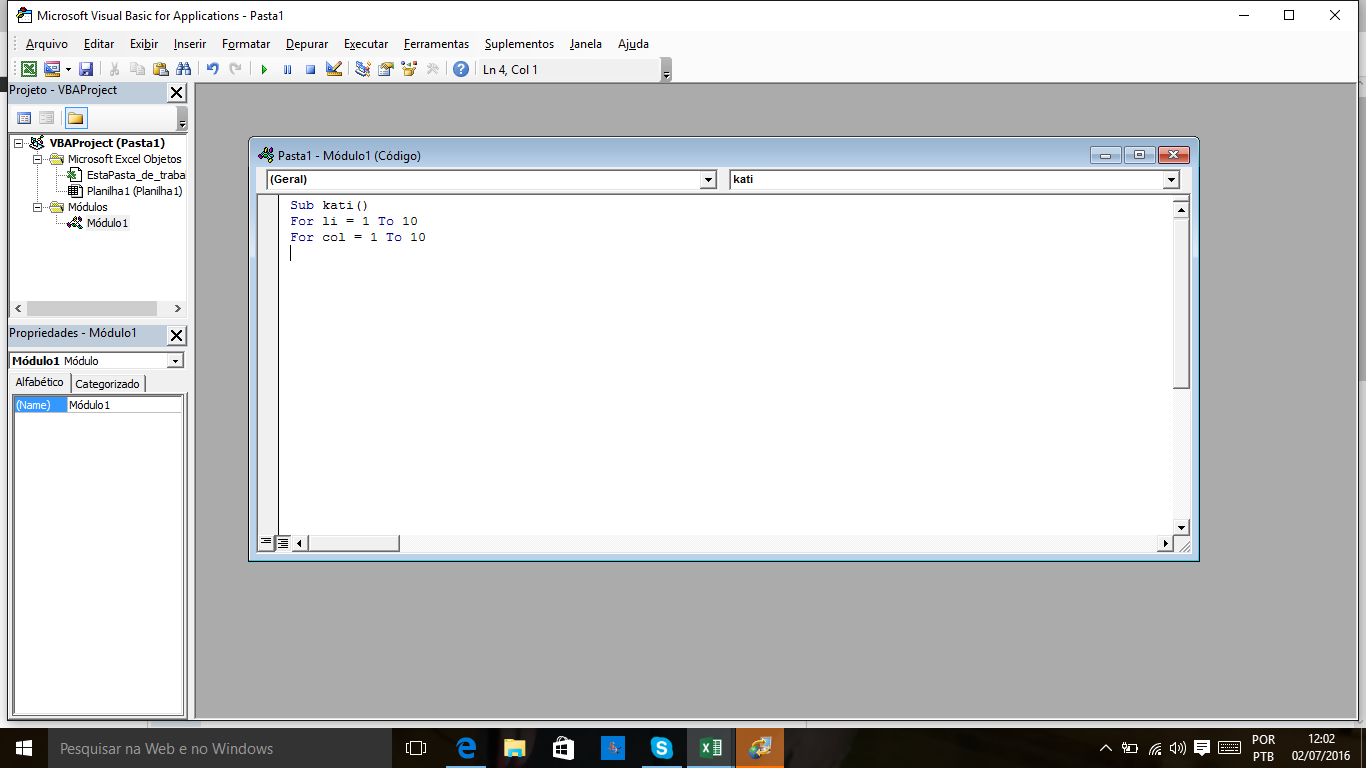This screenshot has width=1366, height=768.
Task: Click the Copy icon in toolbar
Action: coord(138,69)
